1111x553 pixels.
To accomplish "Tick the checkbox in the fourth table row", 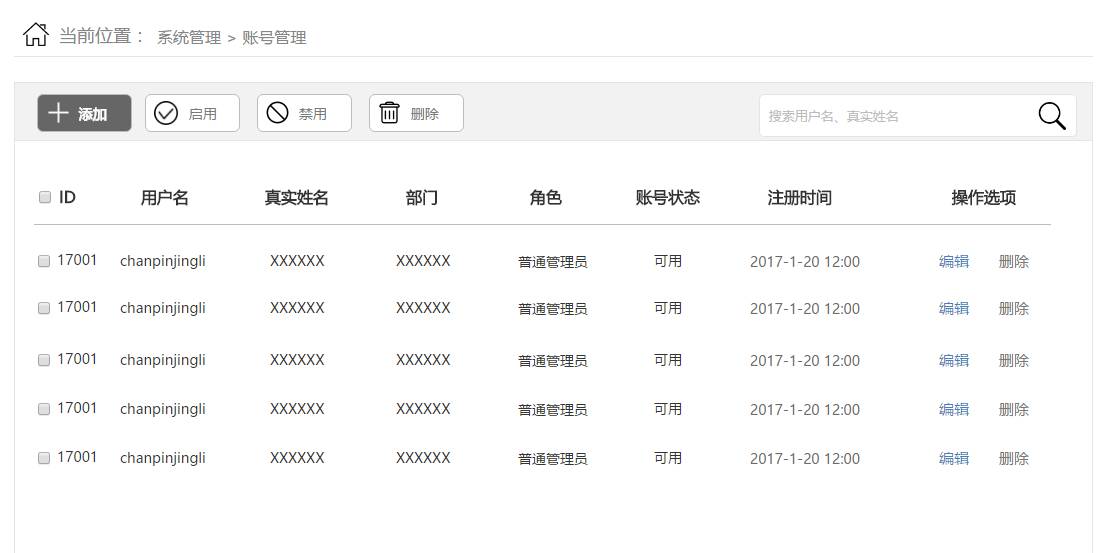I will (44, 408).
